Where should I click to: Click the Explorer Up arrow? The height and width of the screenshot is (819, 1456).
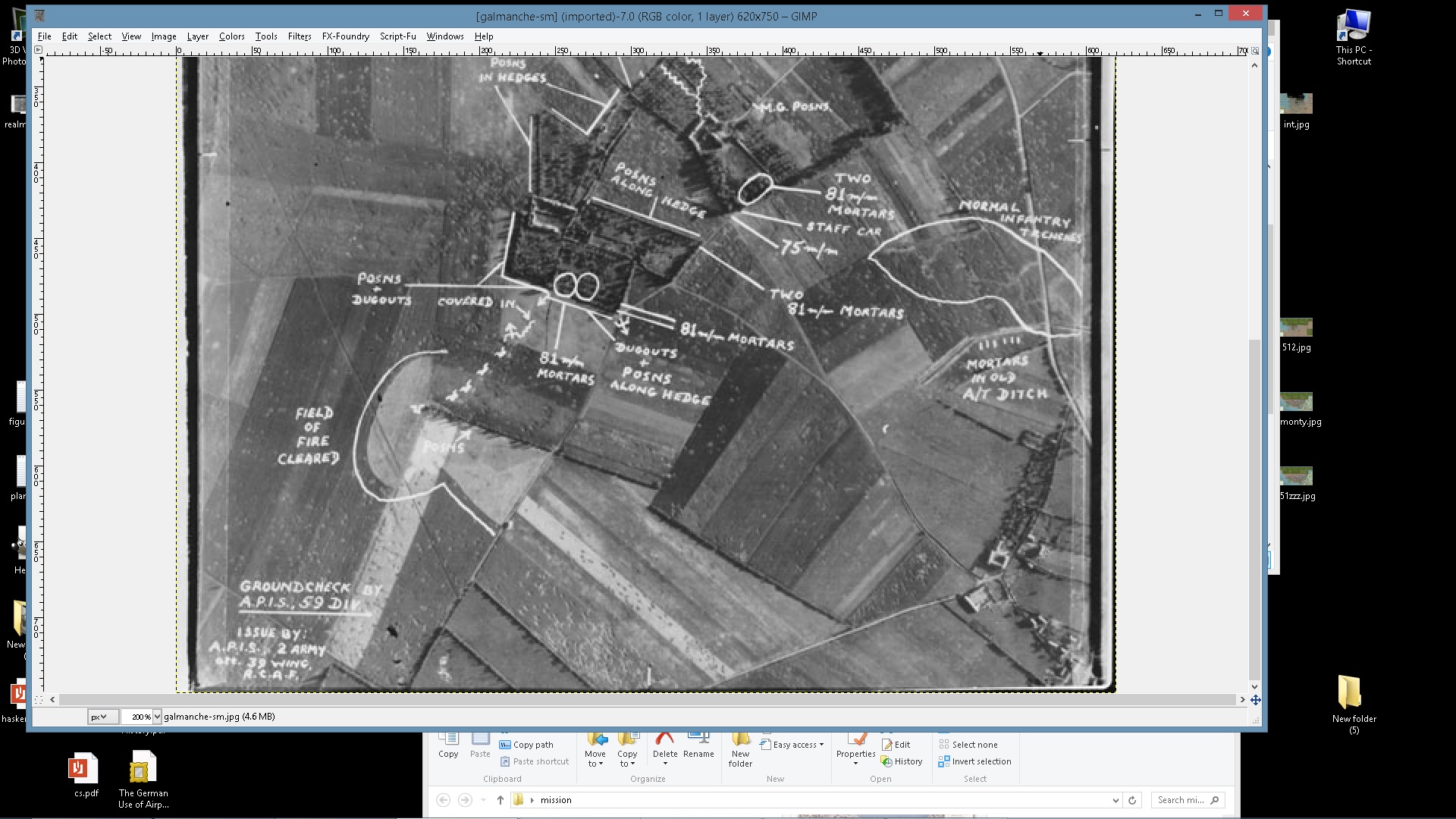500,800
